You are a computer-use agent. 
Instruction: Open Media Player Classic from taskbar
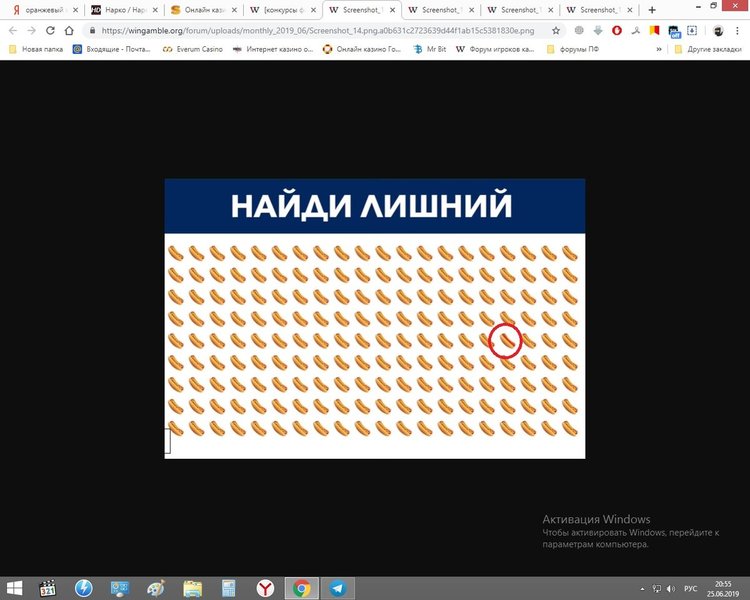coord(48,588)
